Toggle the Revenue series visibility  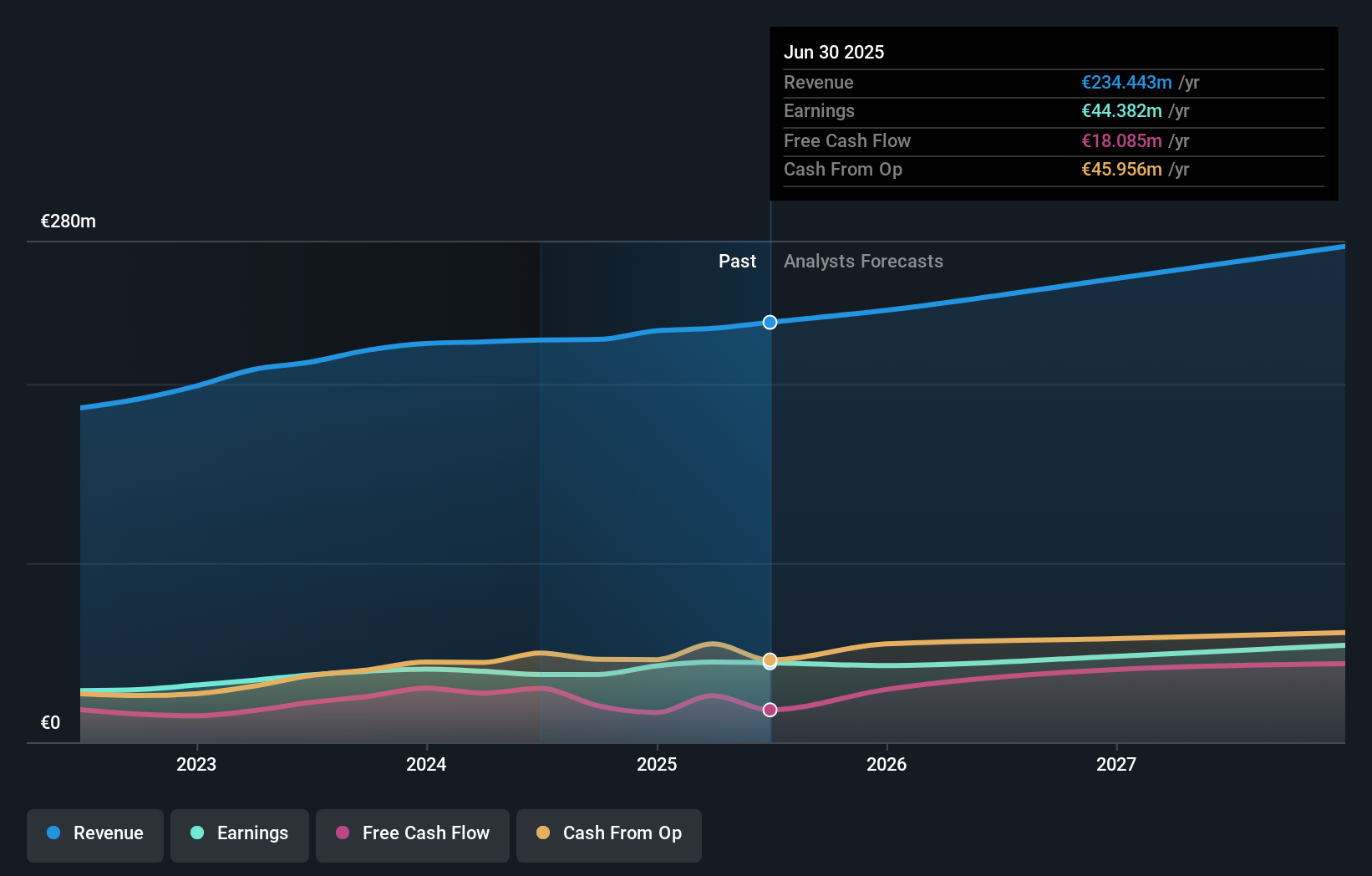pyautogui.click(x=94, y=833)
